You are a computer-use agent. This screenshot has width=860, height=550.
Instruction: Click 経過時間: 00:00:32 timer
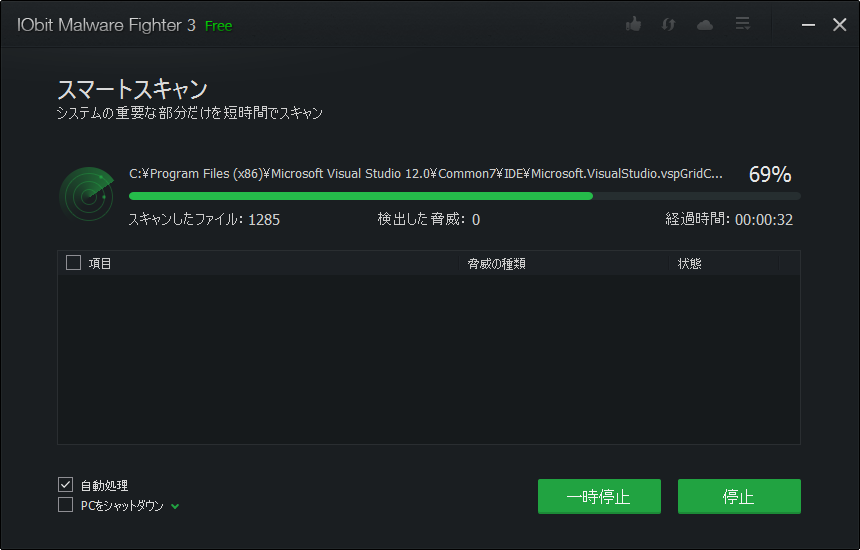tap(729, 219)
